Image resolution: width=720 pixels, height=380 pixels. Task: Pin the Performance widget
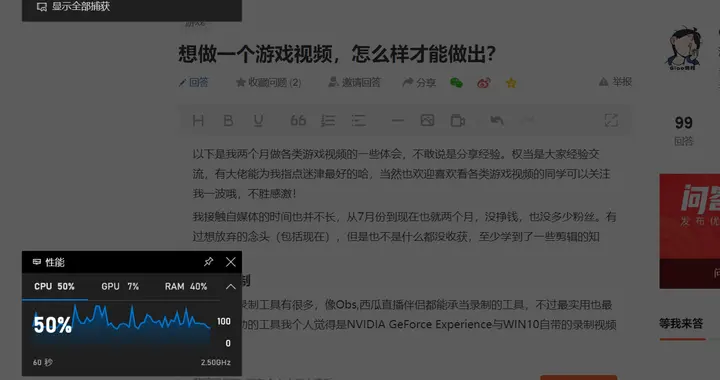(x=208, y=262)
